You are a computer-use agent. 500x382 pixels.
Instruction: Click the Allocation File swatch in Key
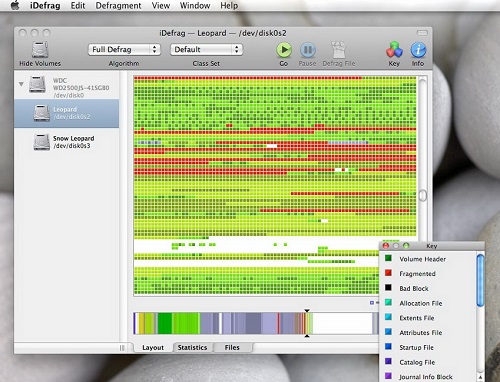388,302
